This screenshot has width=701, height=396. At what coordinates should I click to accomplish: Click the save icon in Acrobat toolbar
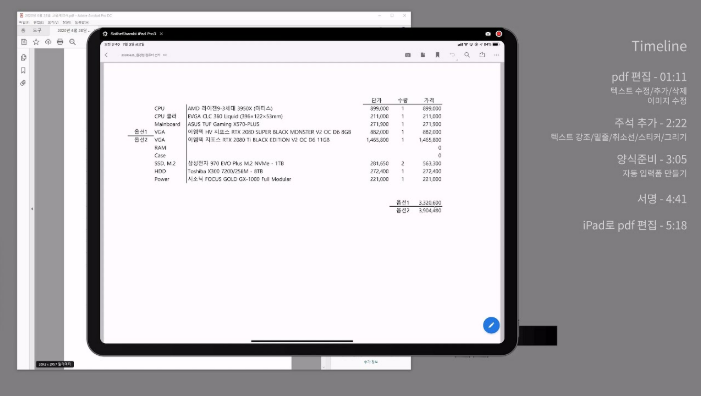(x=24, y=42)
